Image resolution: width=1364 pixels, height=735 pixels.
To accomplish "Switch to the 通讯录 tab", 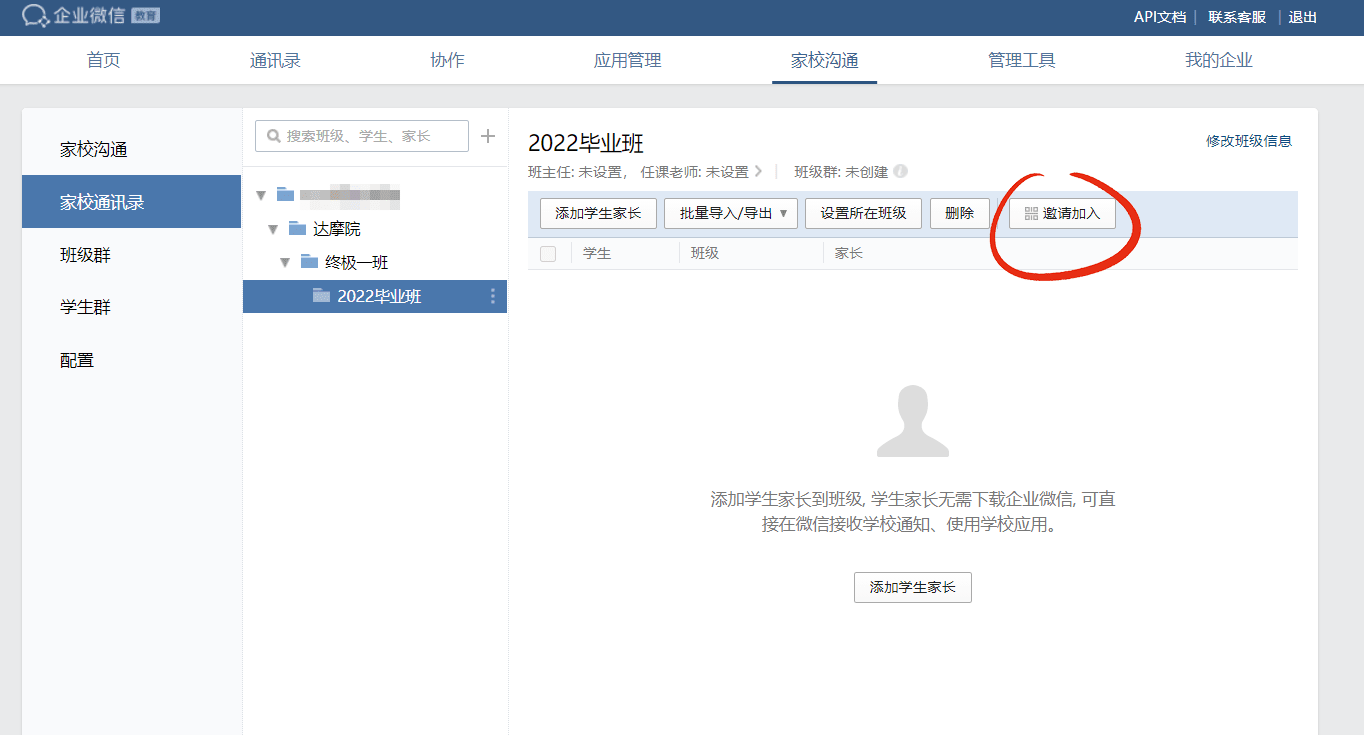I will 275,60.
